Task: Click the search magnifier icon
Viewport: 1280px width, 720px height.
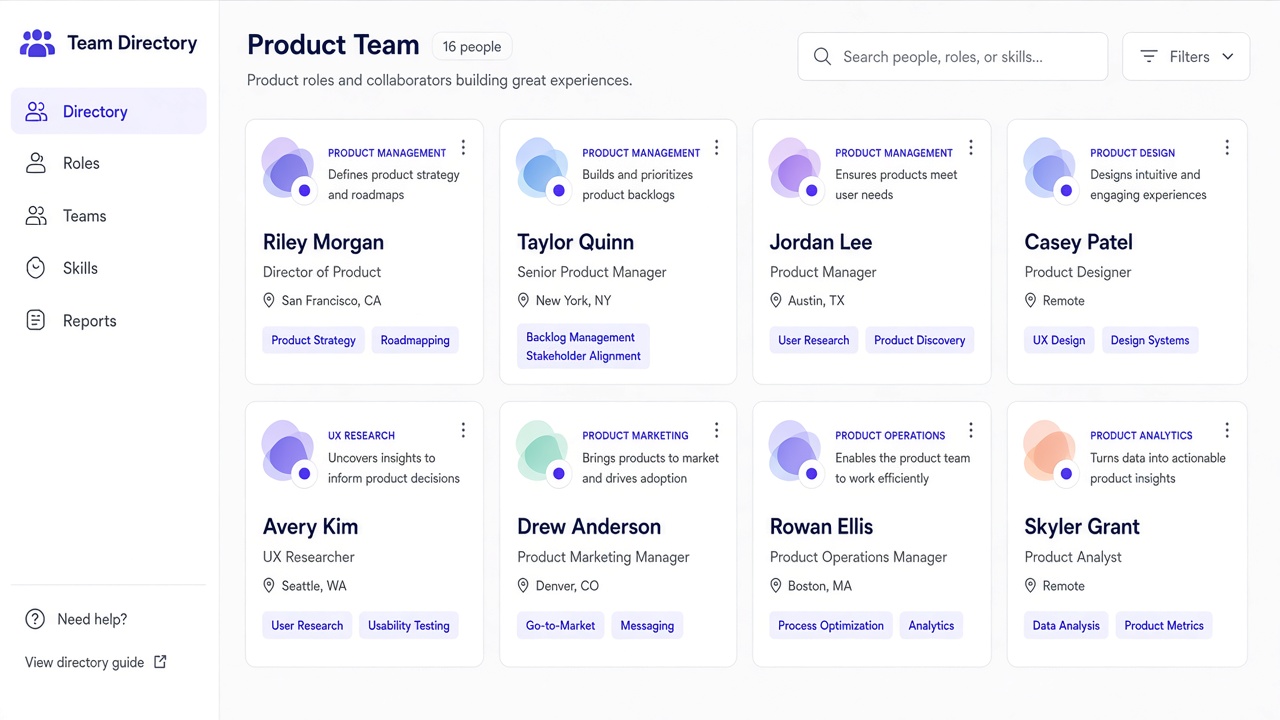Action: [822, 57]
